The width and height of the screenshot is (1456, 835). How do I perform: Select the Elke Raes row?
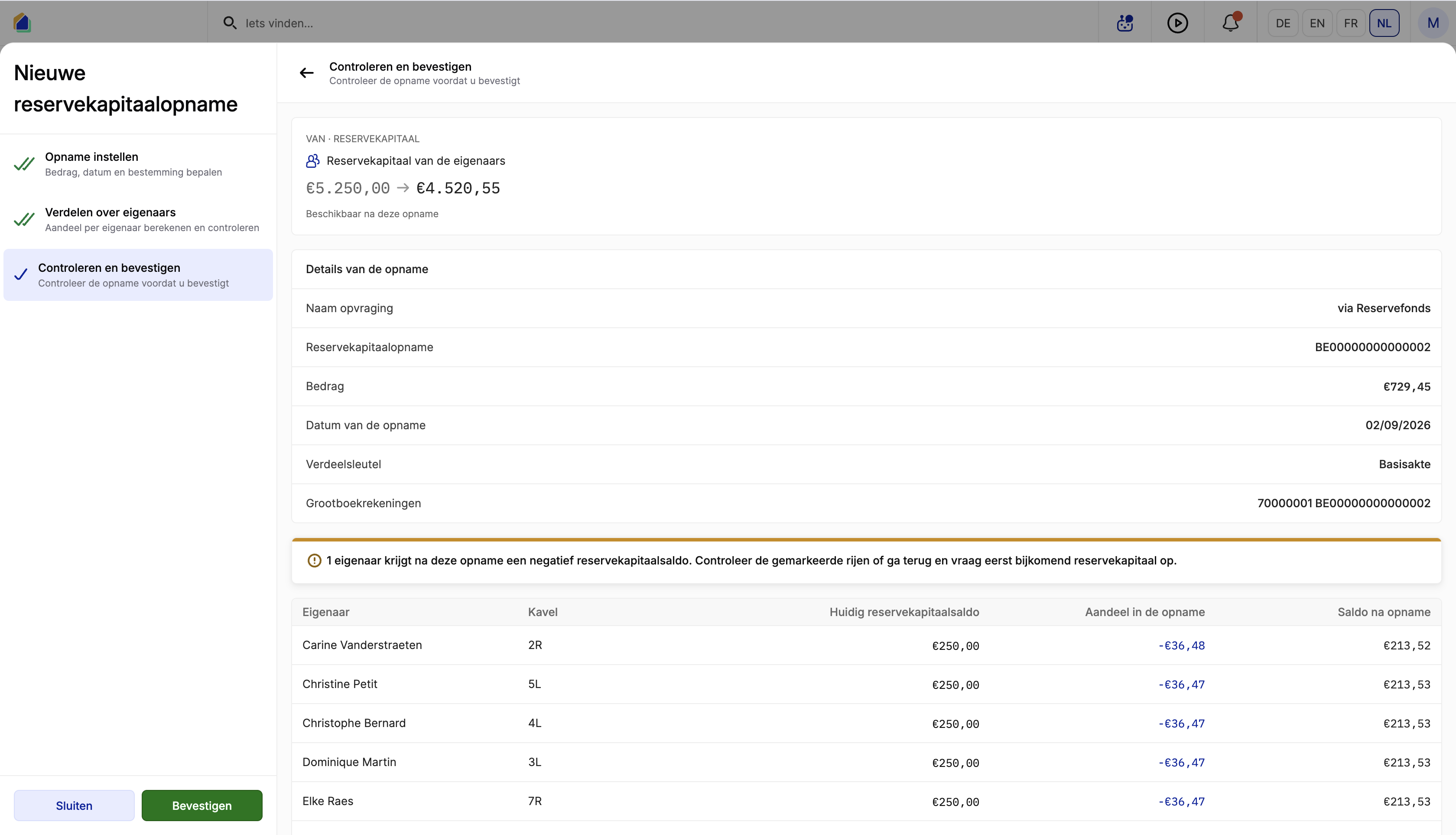[866, 801]
